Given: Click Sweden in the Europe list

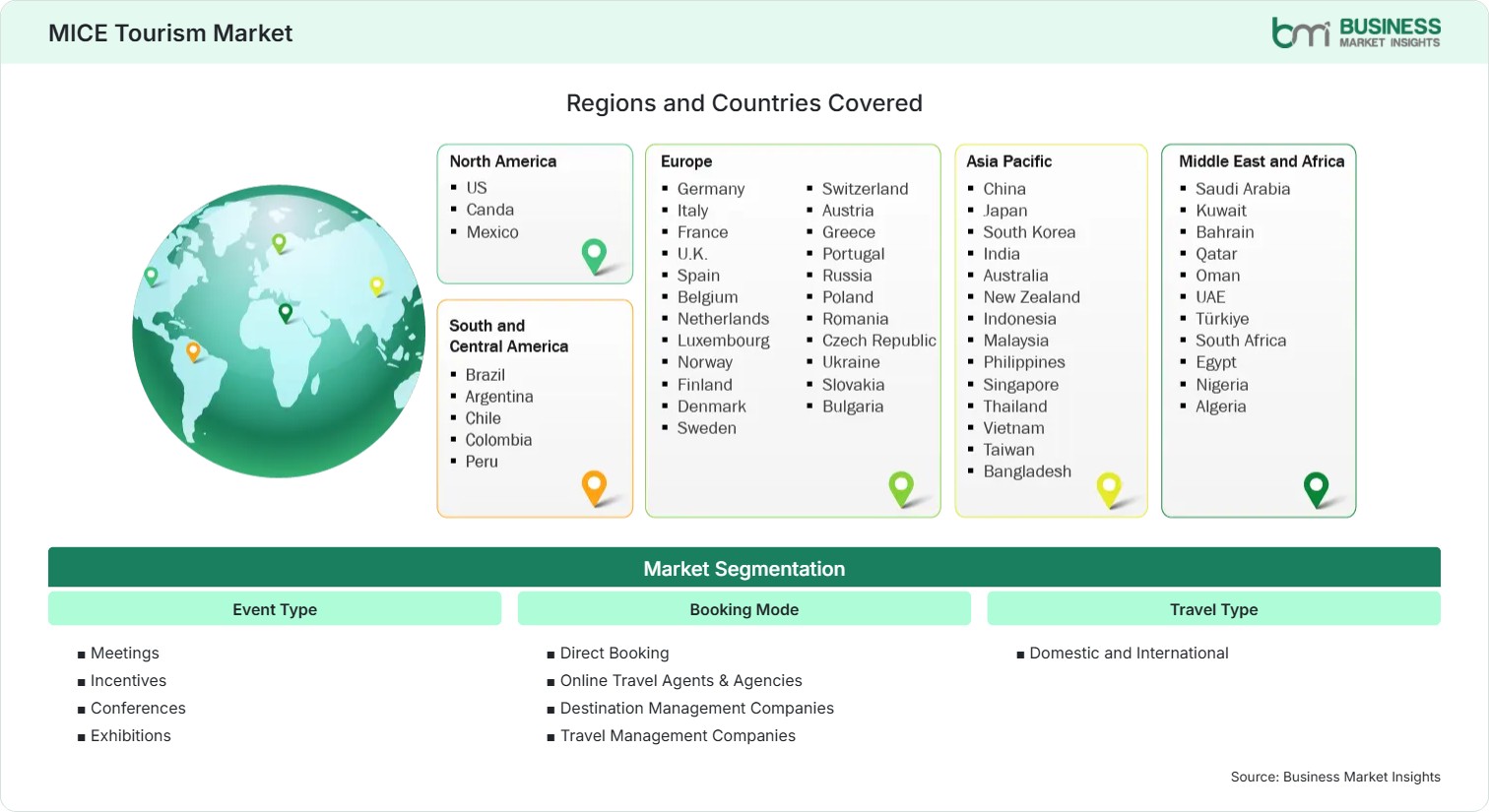Looking at the screenshot, I should (x=707, y=428).
